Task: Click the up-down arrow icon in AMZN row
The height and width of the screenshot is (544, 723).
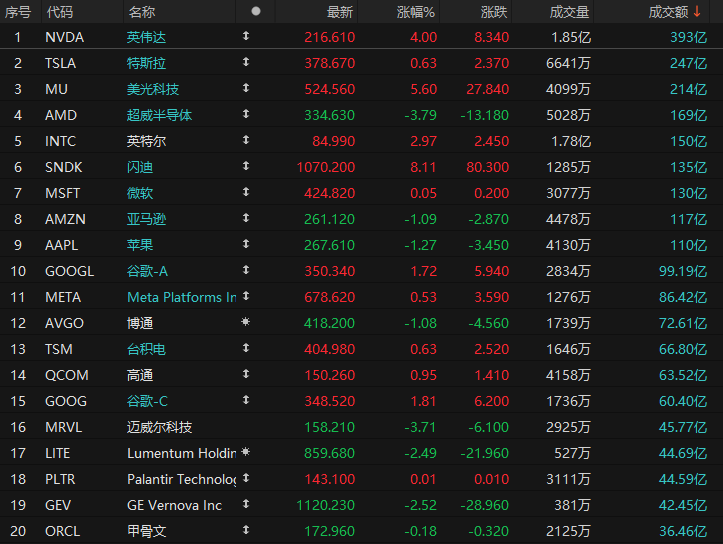Action: tap(246, 218)
